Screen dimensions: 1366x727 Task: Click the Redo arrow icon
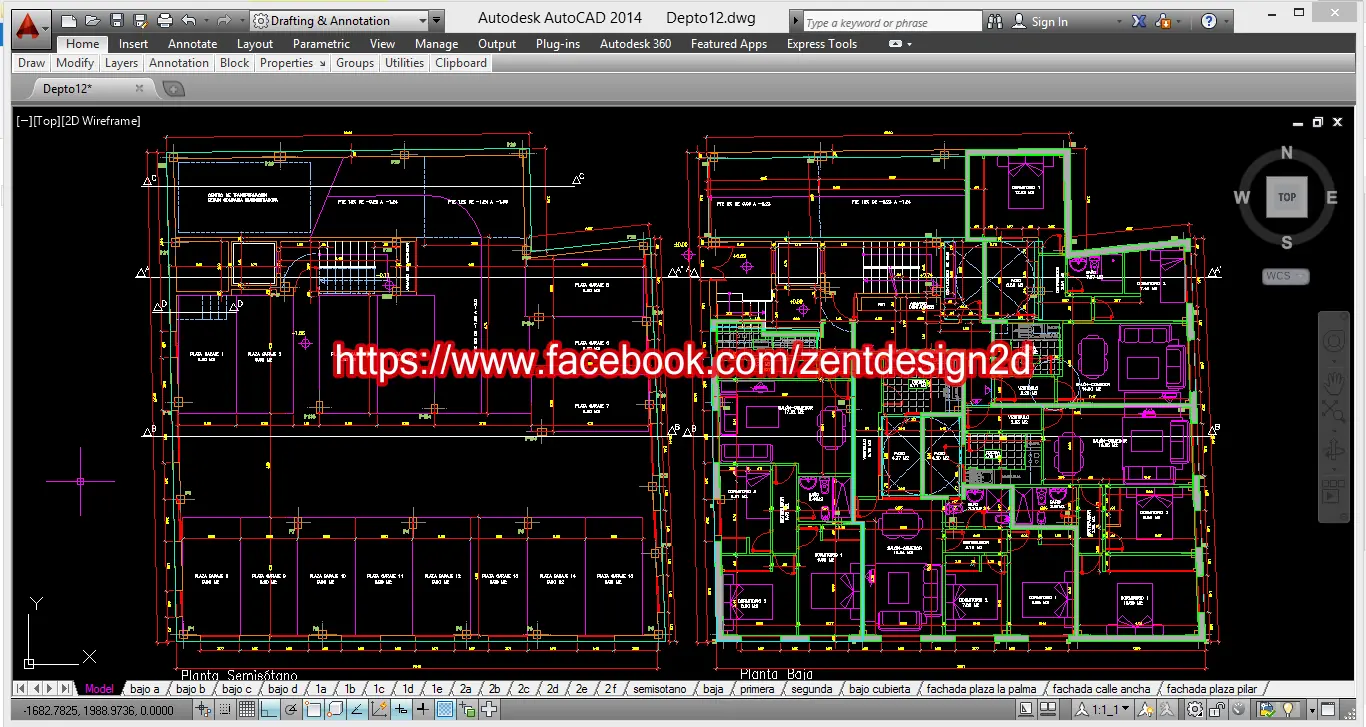224,21
